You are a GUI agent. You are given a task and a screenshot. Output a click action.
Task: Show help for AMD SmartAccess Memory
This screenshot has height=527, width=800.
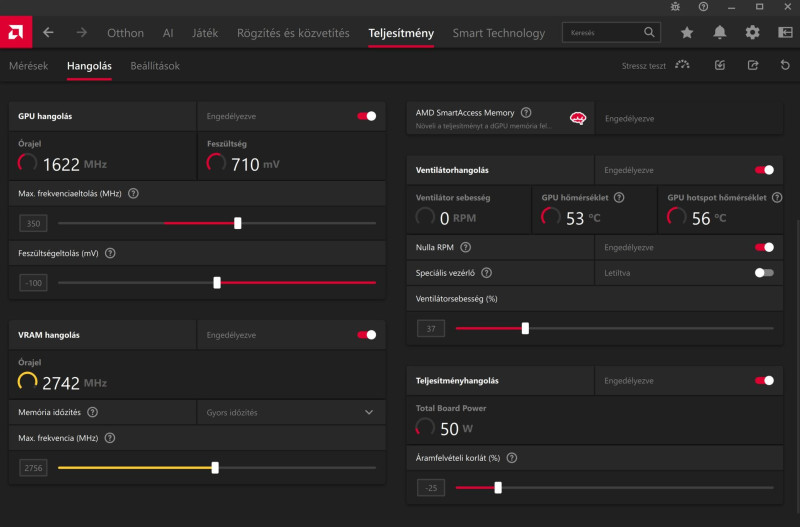pyautogui.click(x=526, y=112)
